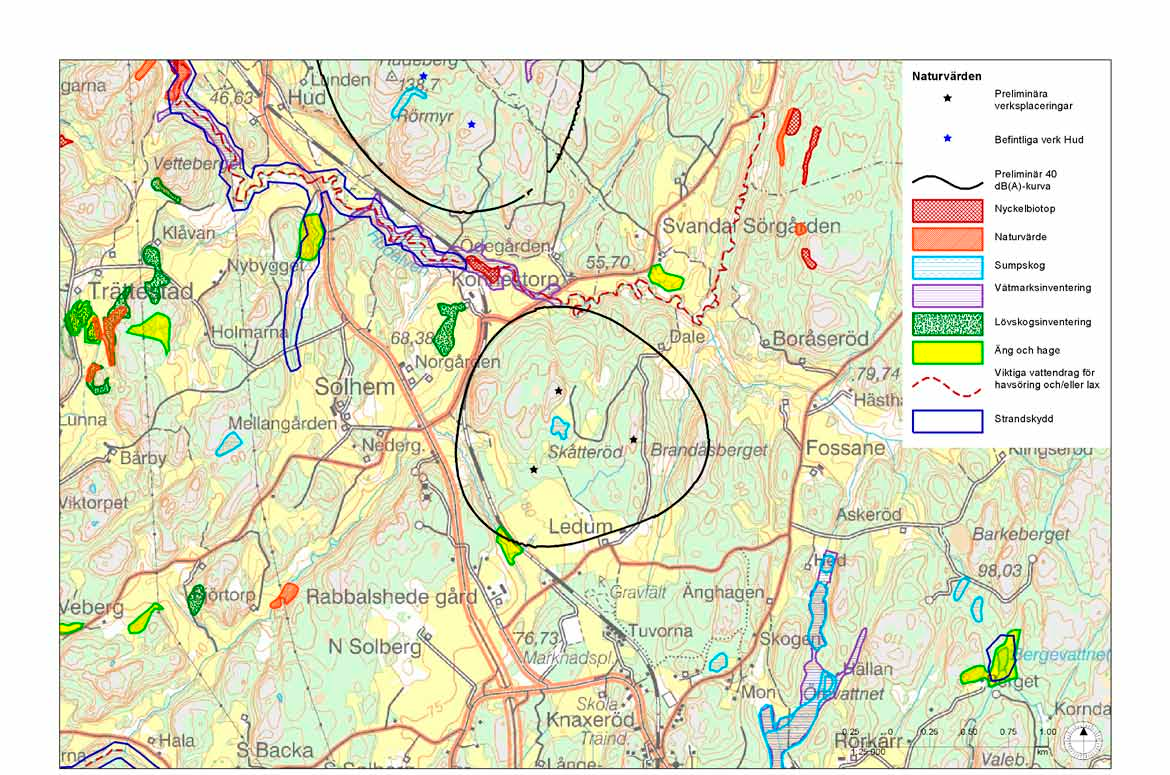
Task: Click the scale bar near the compass
Action: (952, 741)
